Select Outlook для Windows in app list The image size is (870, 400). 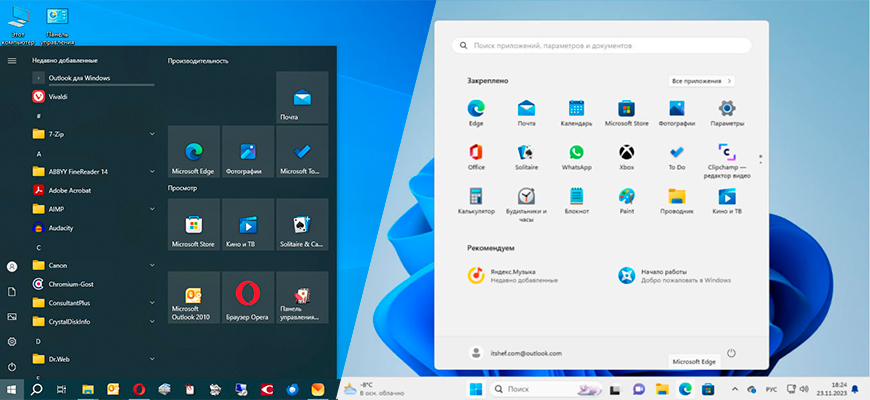[x=93, y=78]
